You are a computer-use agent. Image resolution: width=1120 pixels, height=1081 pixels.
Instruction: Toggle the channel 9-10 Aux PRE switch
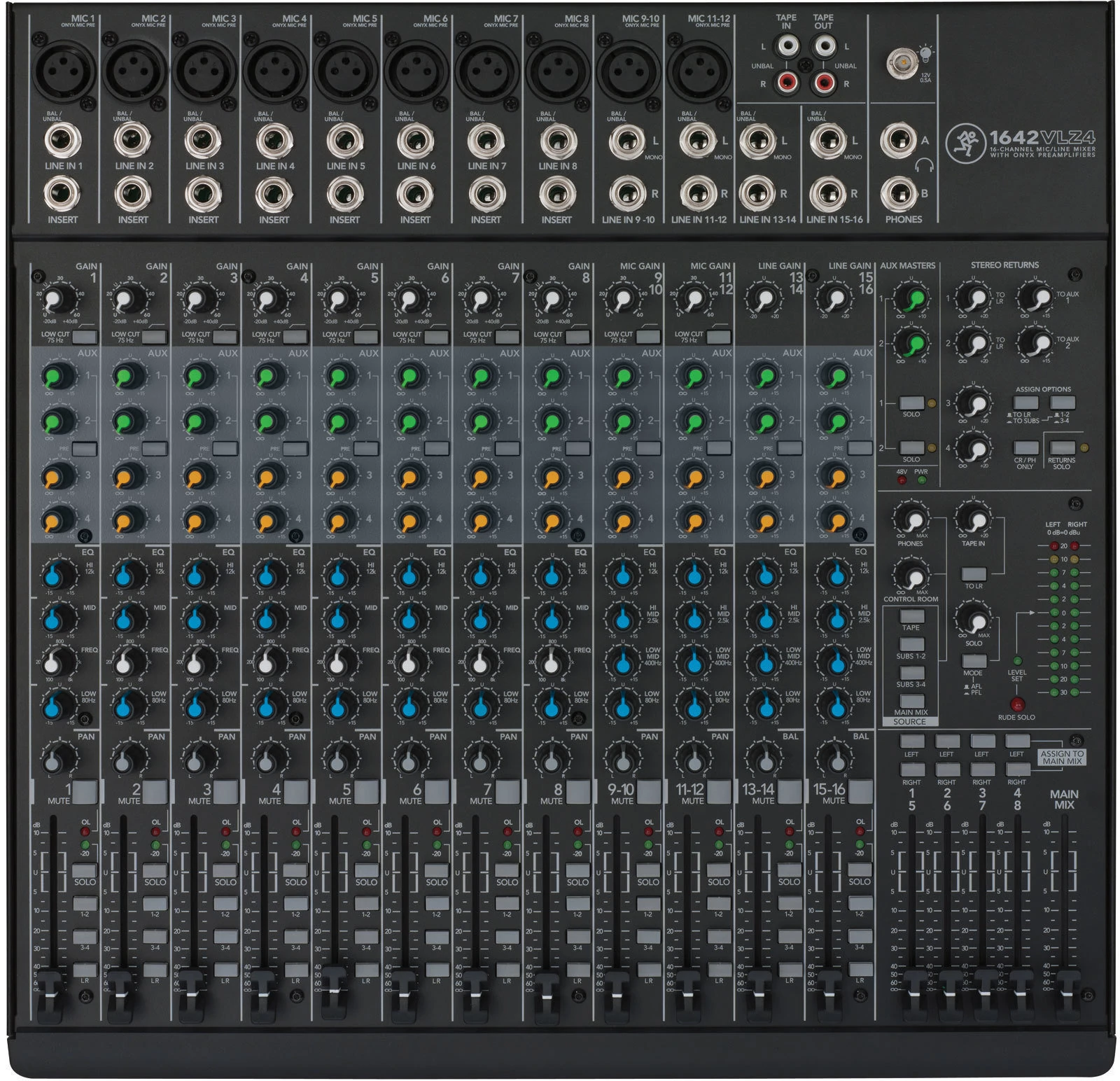point(647,448)
